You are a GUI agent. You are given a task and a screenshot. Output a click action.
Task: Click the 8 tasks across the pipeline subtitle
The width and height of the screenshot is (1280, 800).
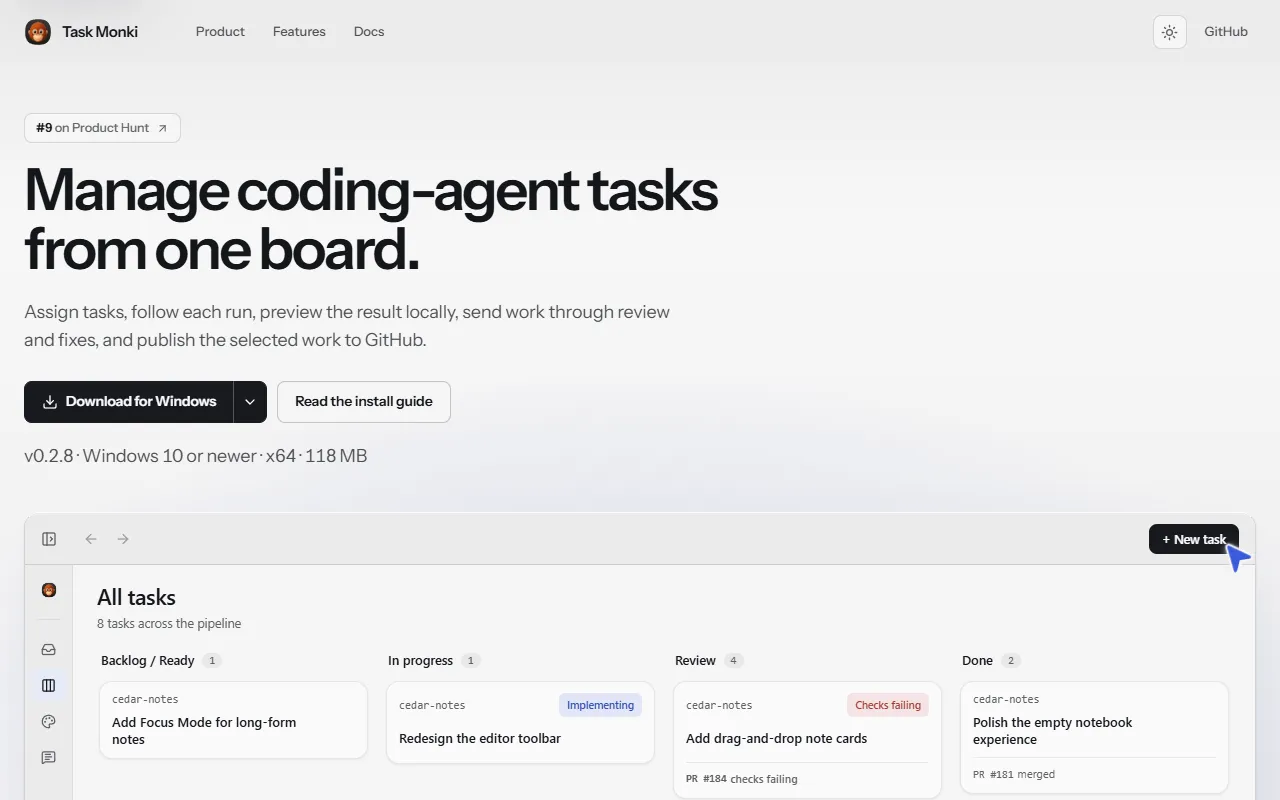click(x=169, y=624)
